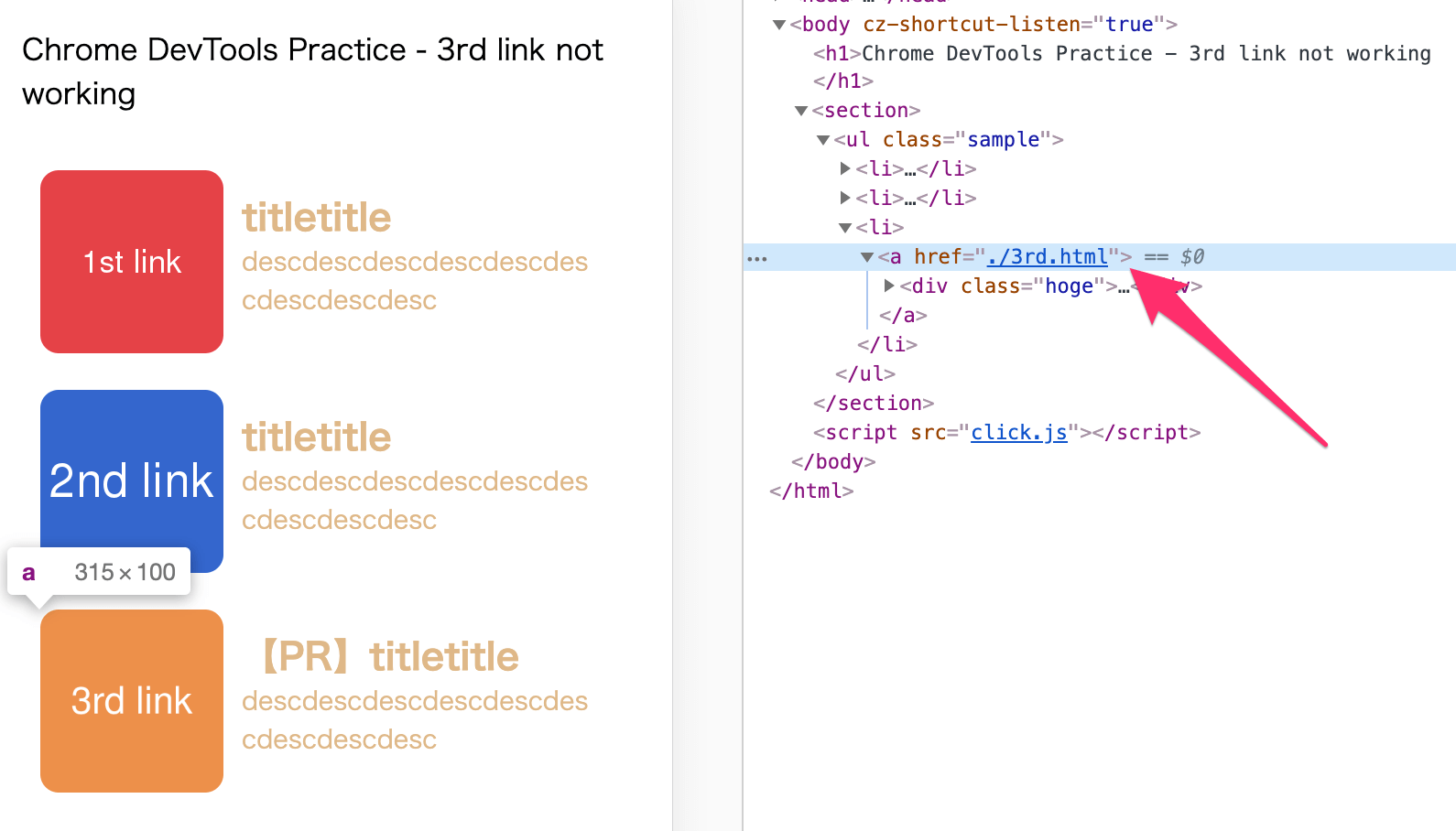Viewport: 1456px width, 831px height.
Task: Collapse the body element triangle
Action: pyautogui.click(x=779, y=25)
